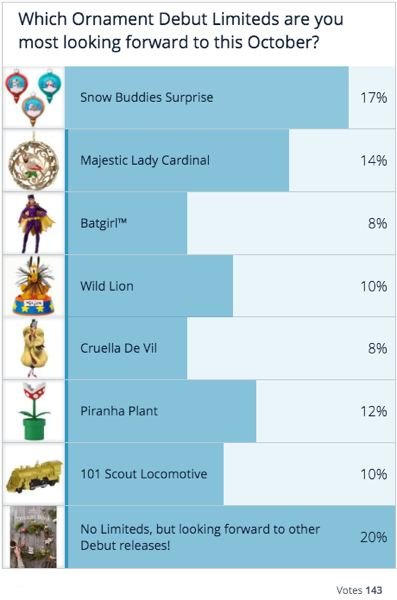This screenshot has width=397, height=600.
Task: Click the Cruella De Vil ornament thumbnail
Action: point(33,349)
